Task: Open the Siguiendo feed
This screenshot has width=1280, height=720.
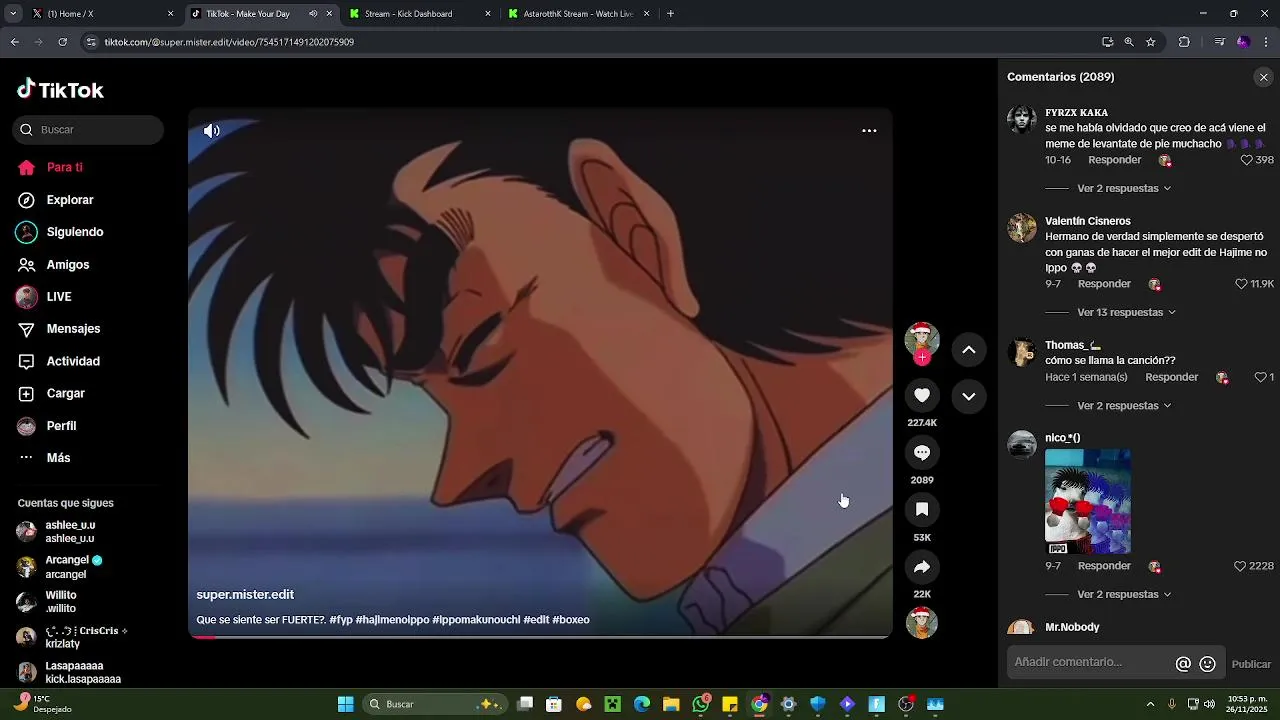Action: tap(75, 232)
